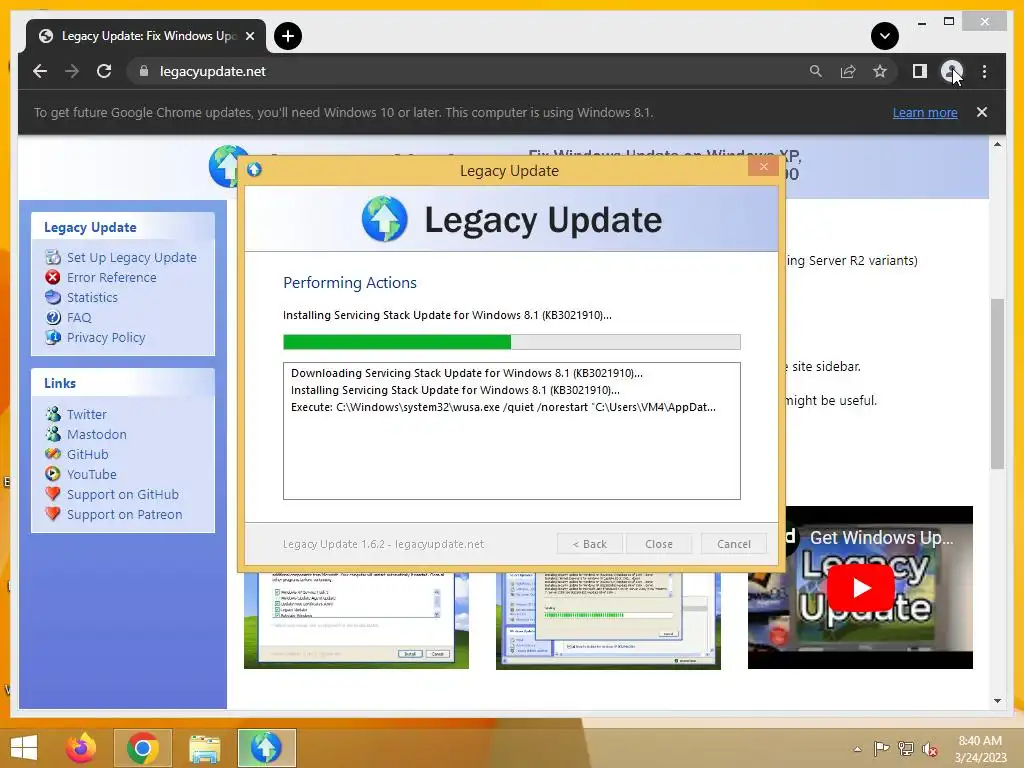
Task: Click the Legacy Update dialog title icon
Action: (254, 170)
